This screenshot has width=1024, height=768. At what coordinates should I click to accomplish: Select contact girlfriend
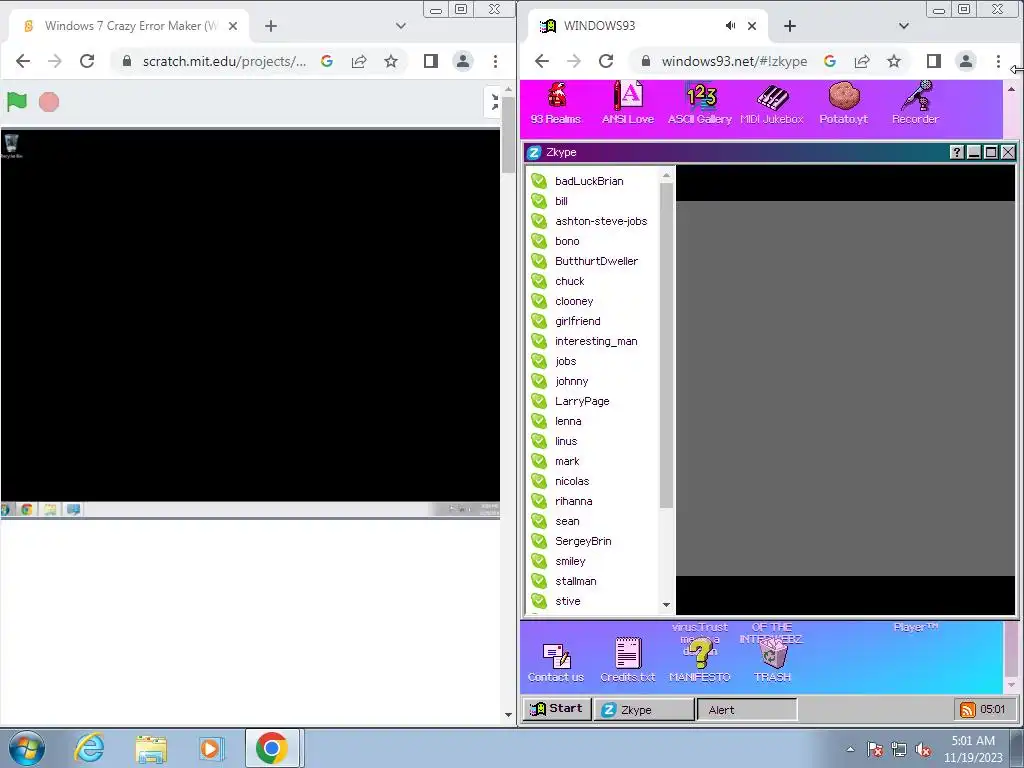pyautogui.click(x=577, y=321)
